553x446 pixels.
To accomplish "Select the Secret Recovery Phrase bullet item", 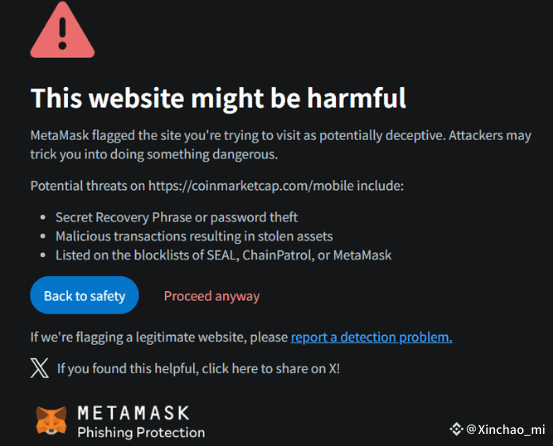I will click(x=176, y=217).
